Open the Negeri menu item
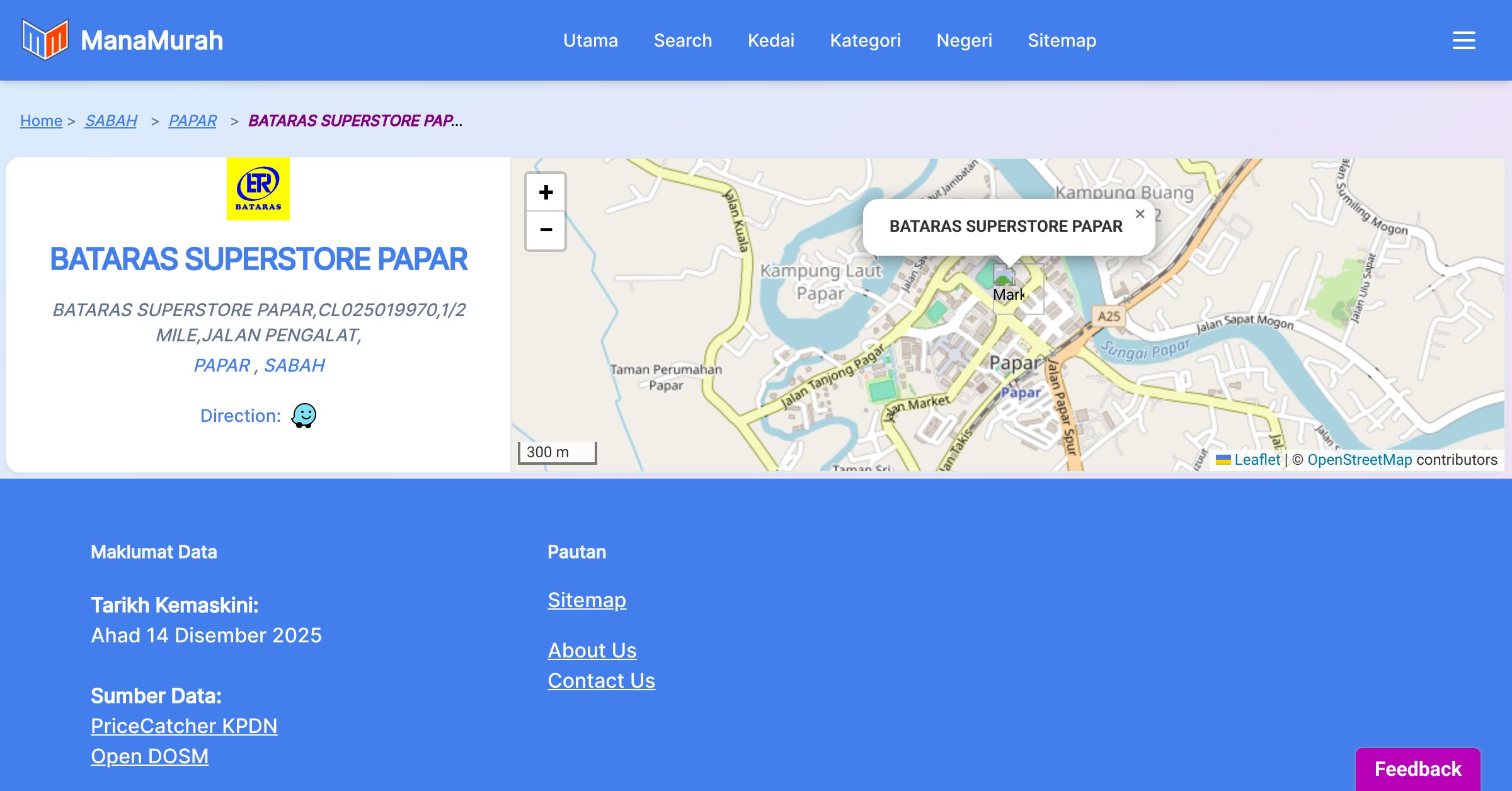 (964, 40)
